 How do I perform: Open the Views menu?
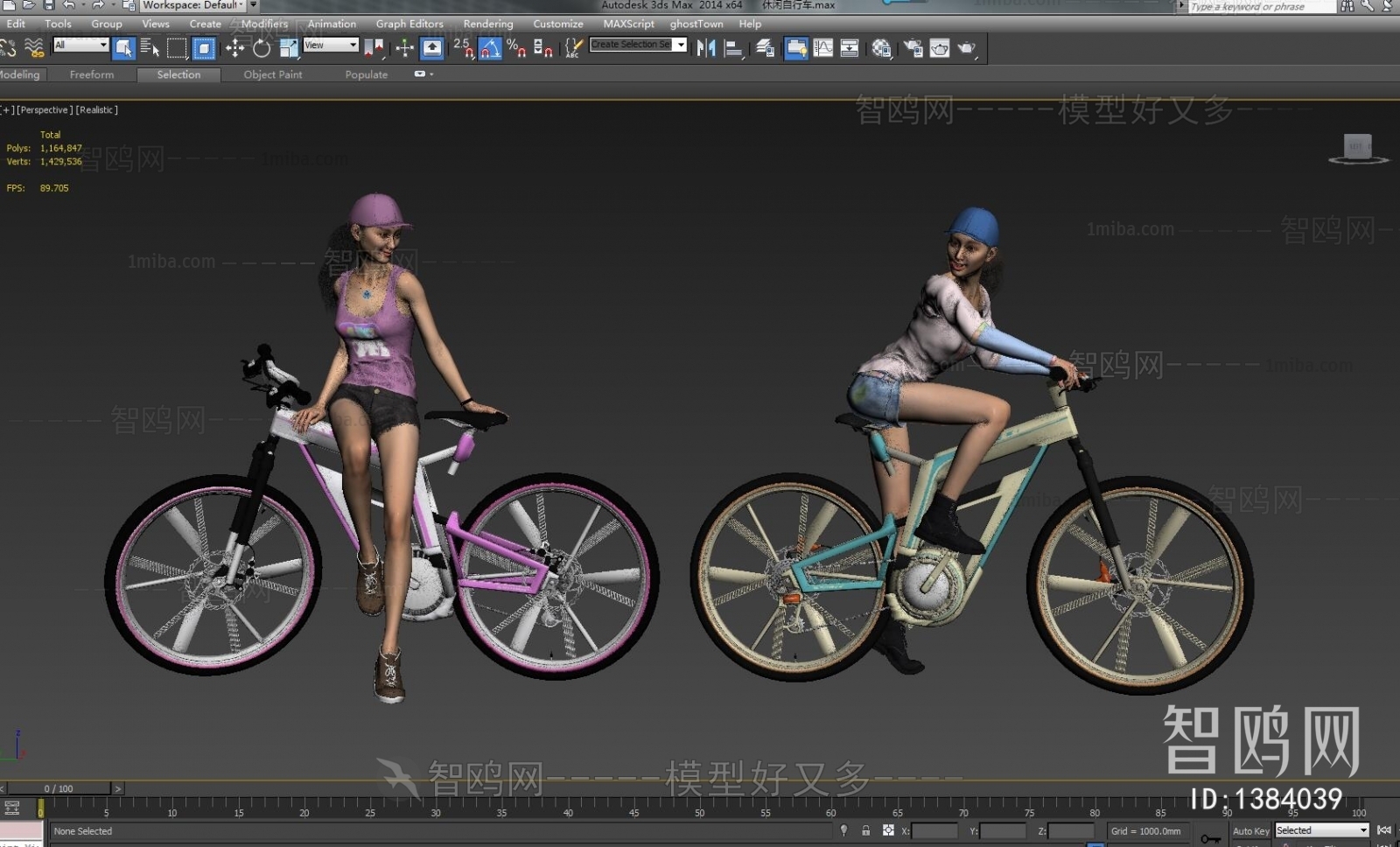(156, 24)
